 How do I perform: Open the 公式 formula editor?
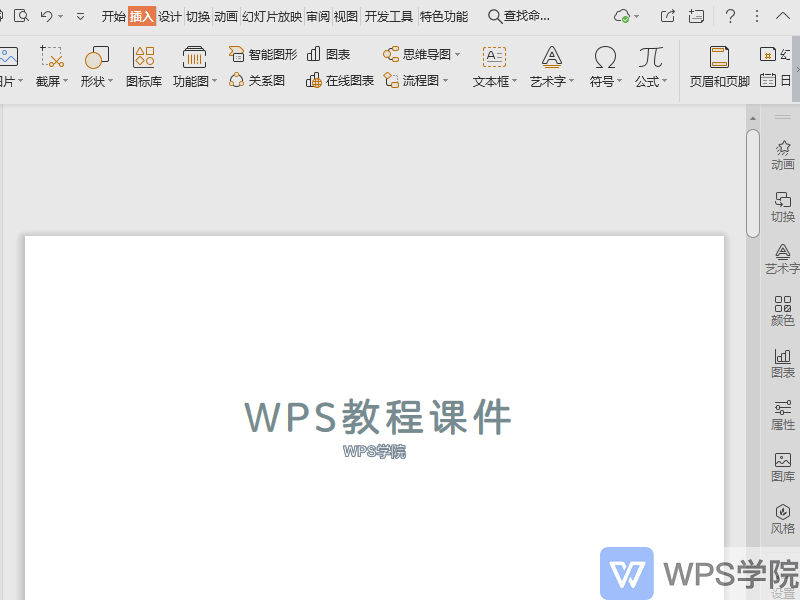pos(648,68)
